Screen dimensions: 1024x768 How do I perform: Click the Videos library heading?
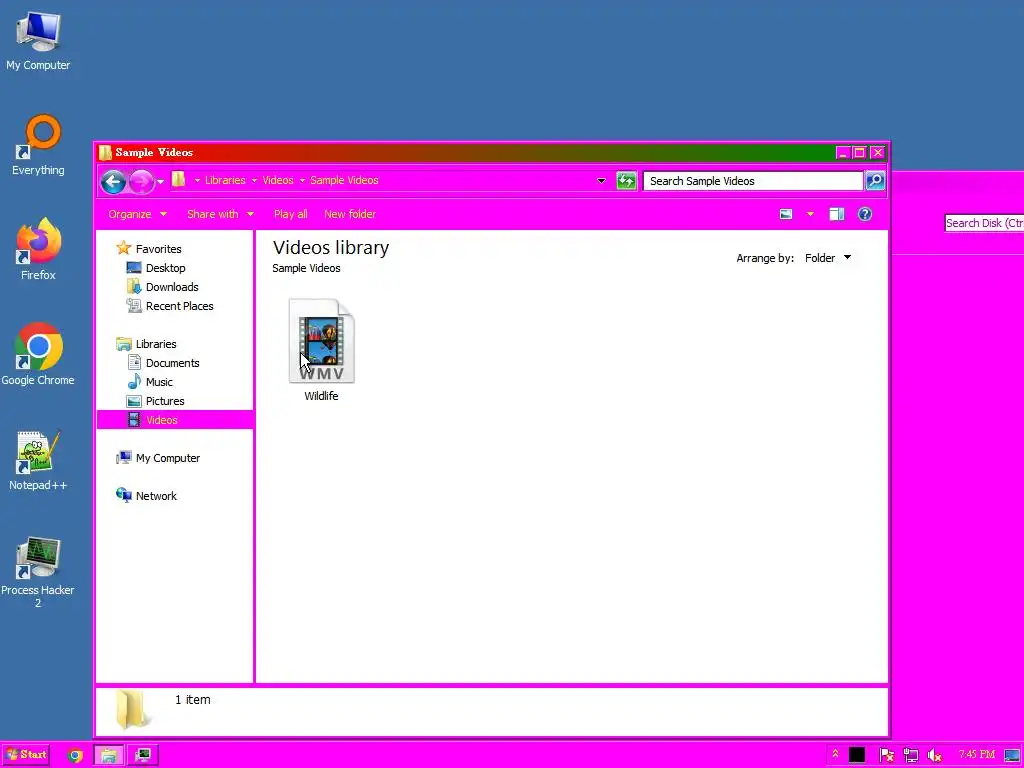point(331,248)
